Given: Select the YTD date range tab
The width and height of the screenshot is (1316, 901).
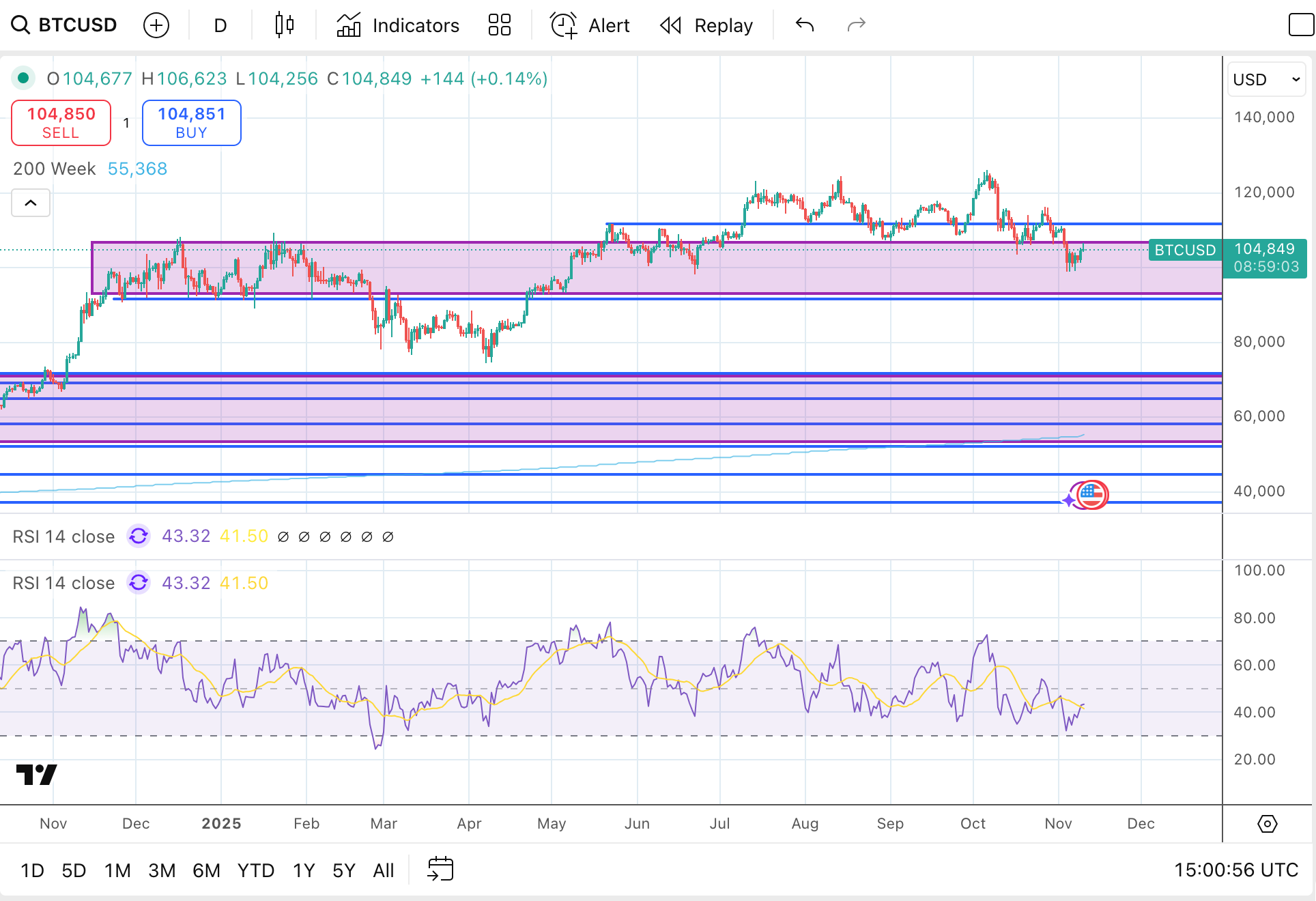Looking at the screenshot, I should (256, 870).
